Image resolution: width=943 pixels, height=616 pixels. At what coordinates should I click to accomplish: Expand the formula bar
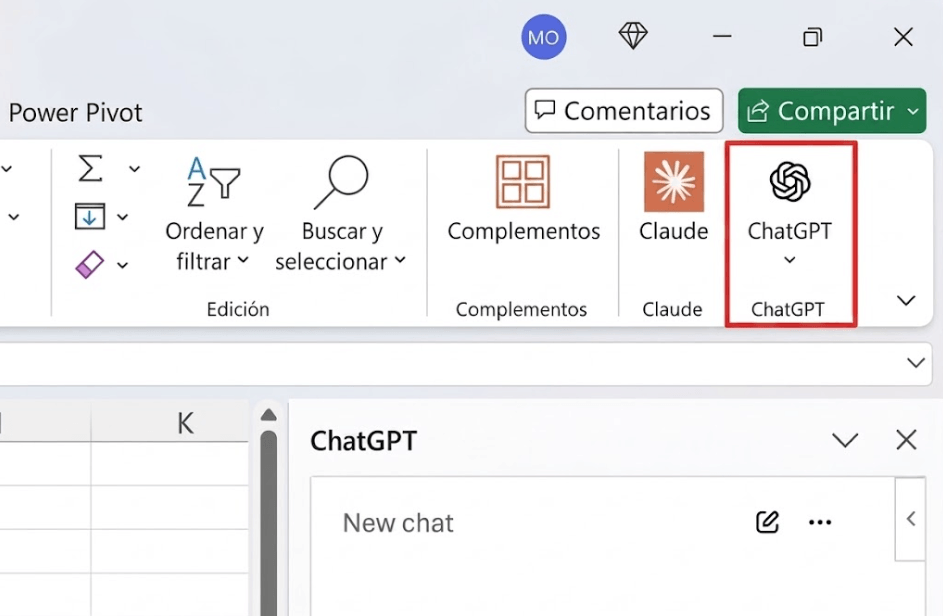click(x=915, y=363)
